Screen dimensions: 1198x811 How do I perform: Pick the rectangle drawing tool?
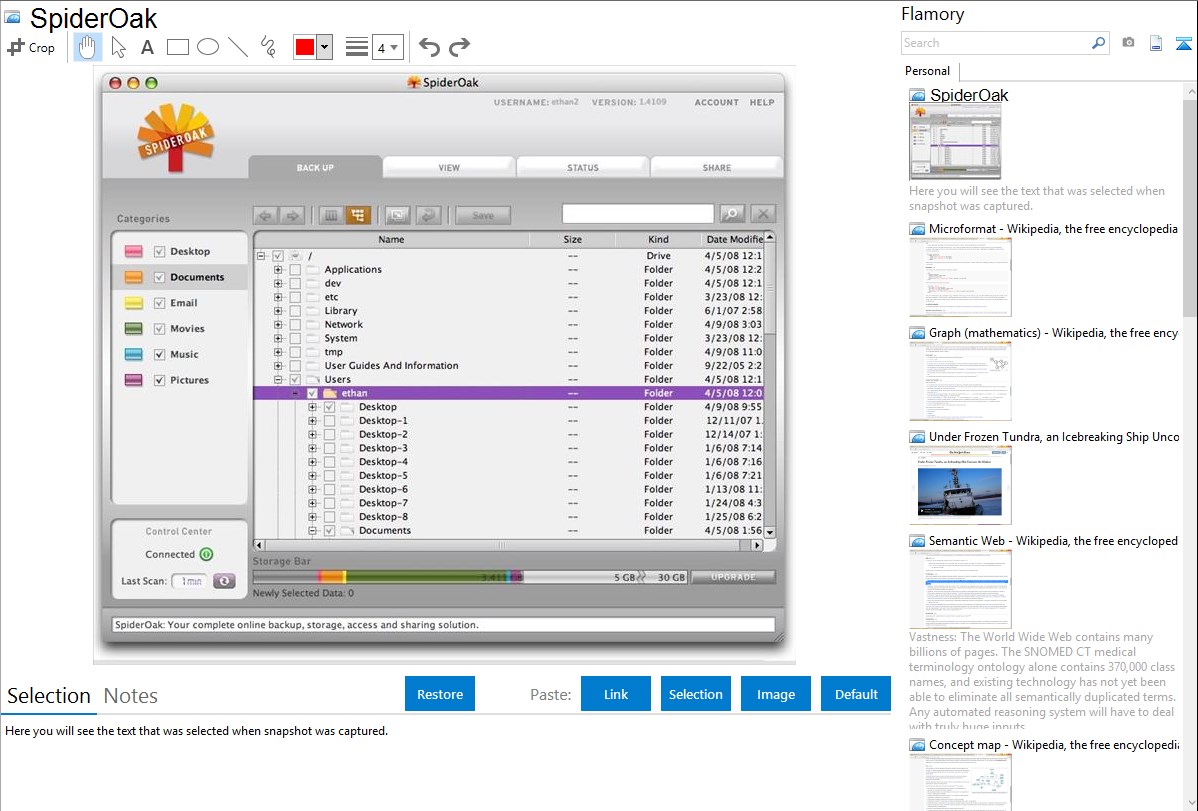(x=177, y=47)
